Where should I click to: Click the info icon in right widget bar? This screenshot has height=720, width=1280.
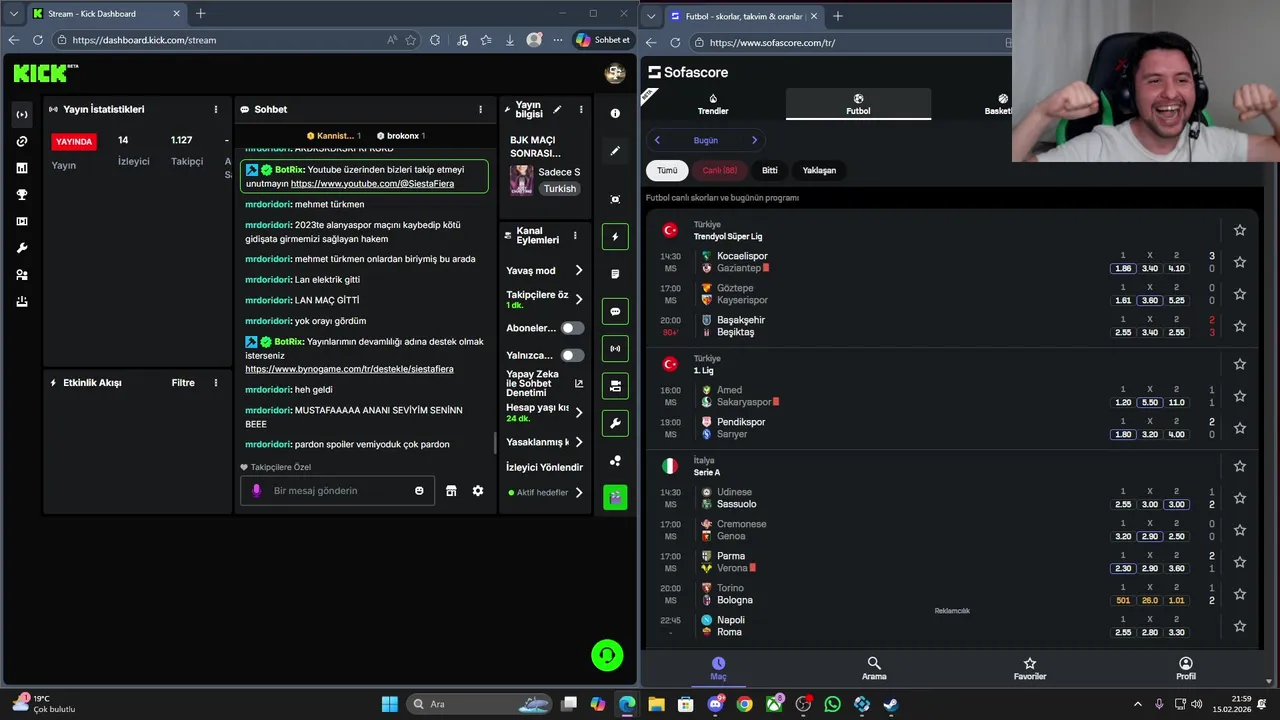pyautogui.click(x=615, y=113)
